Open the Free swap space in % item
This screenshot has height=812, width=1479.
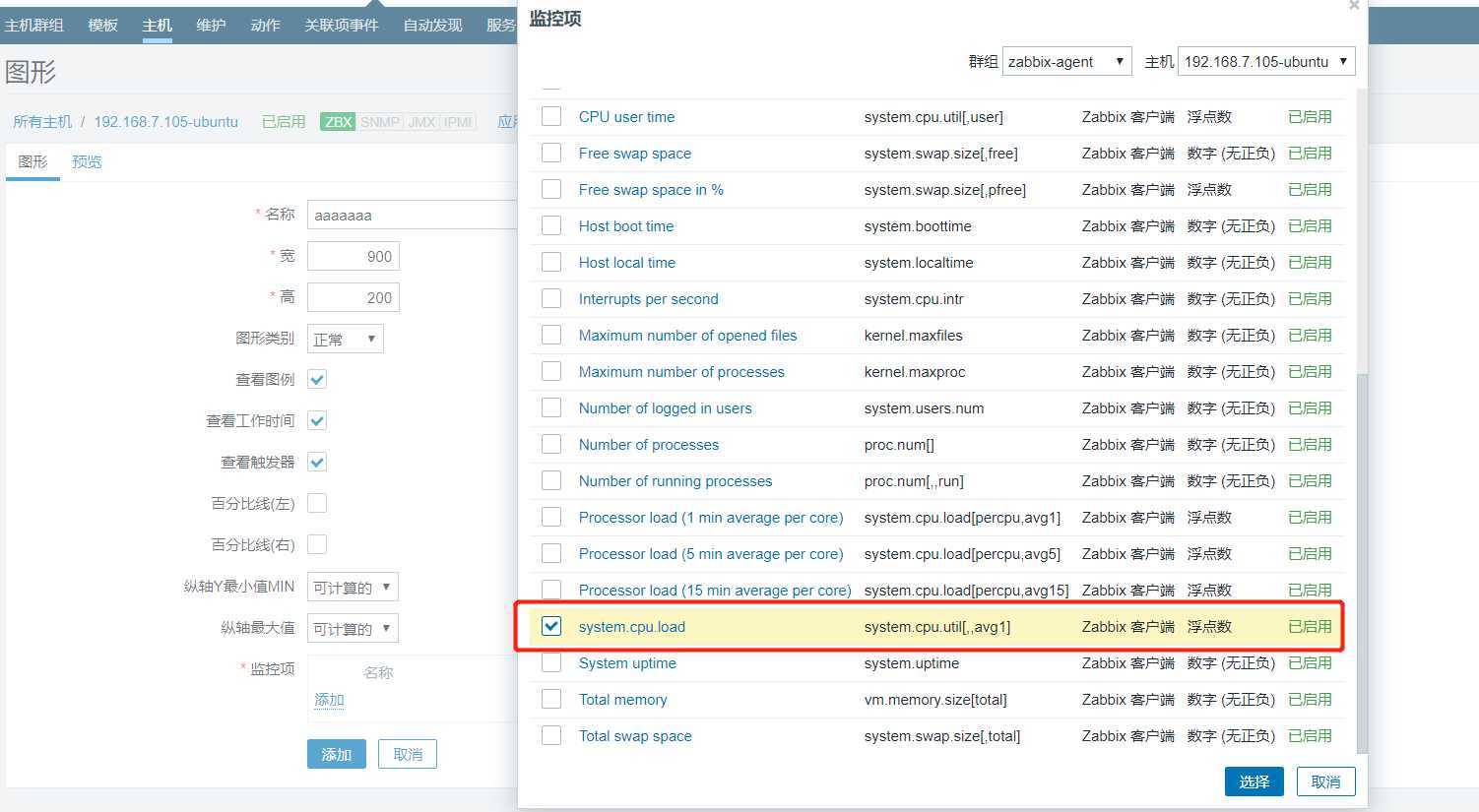pos(651,189)
